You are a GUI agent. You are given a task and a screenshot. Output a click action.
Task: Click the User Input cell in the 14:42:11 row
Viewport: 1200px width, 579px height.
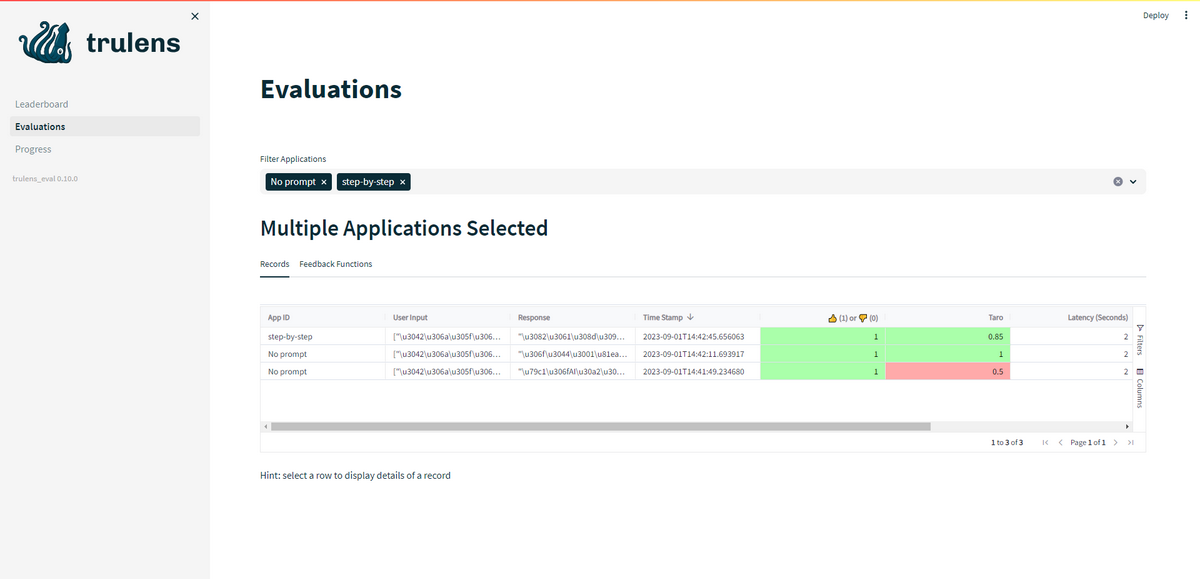coord(448,354)
